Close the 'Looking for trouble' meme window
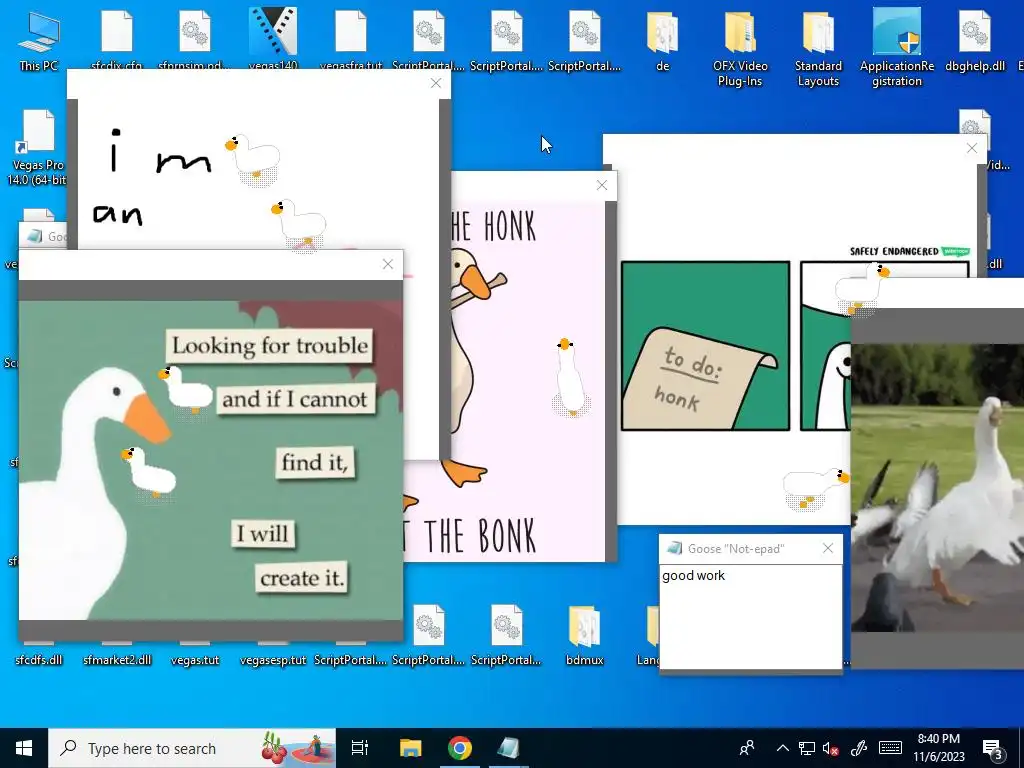This screenshot has height=768, width=1024. point(387,264)
